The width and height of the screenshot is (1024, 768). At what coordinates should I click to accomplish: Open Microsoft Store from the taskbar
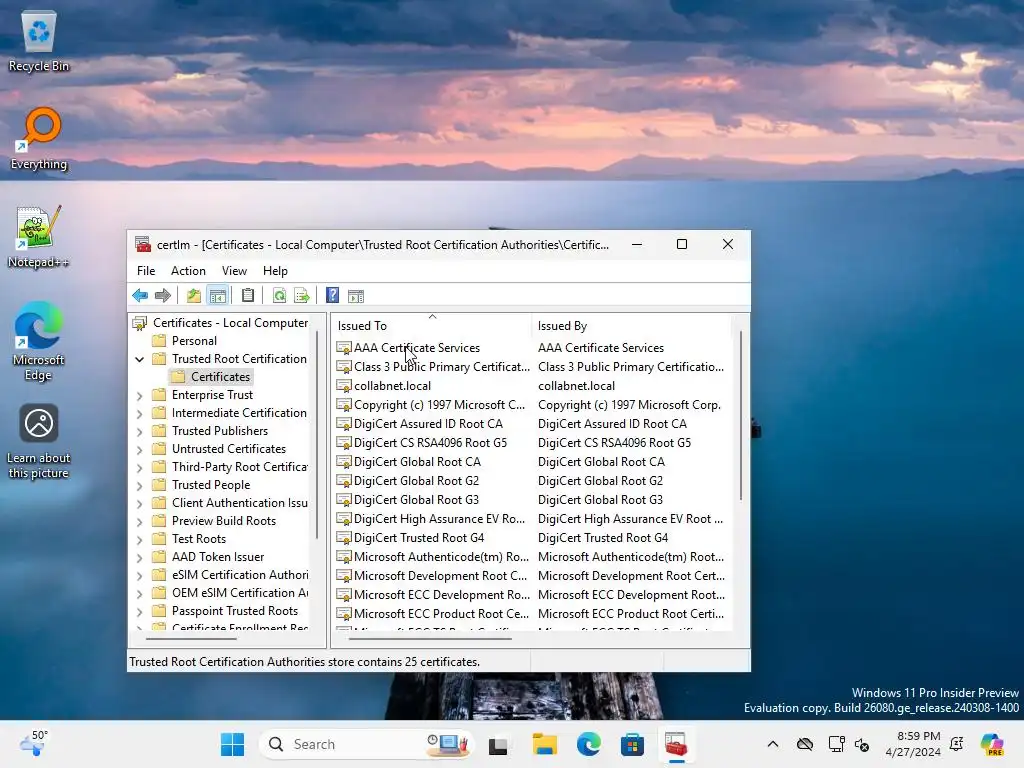tap(632, 744)
